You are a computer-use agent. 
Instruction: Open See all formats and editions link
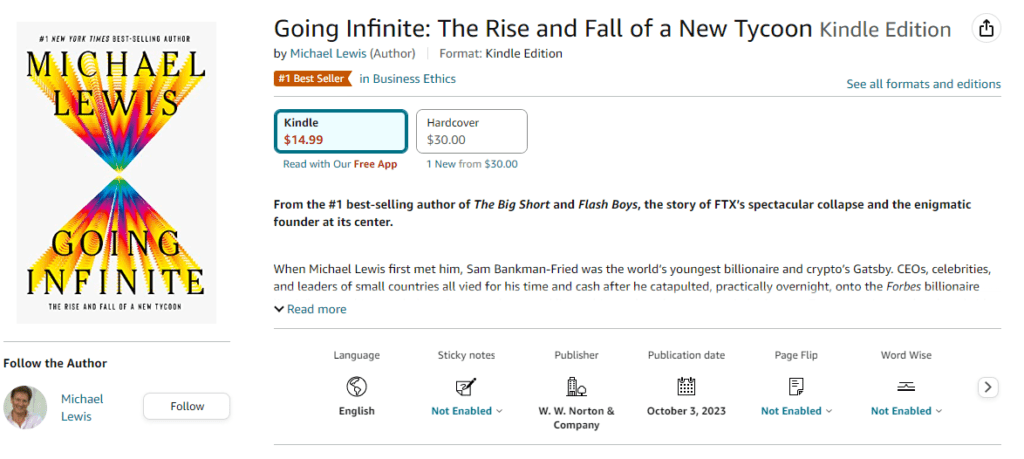[x=923, y=84]
